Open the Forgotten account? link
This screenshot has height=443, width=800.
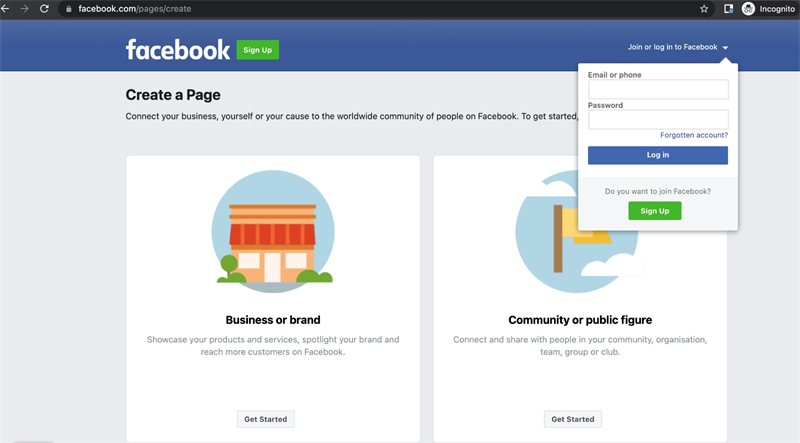(694, 135)
